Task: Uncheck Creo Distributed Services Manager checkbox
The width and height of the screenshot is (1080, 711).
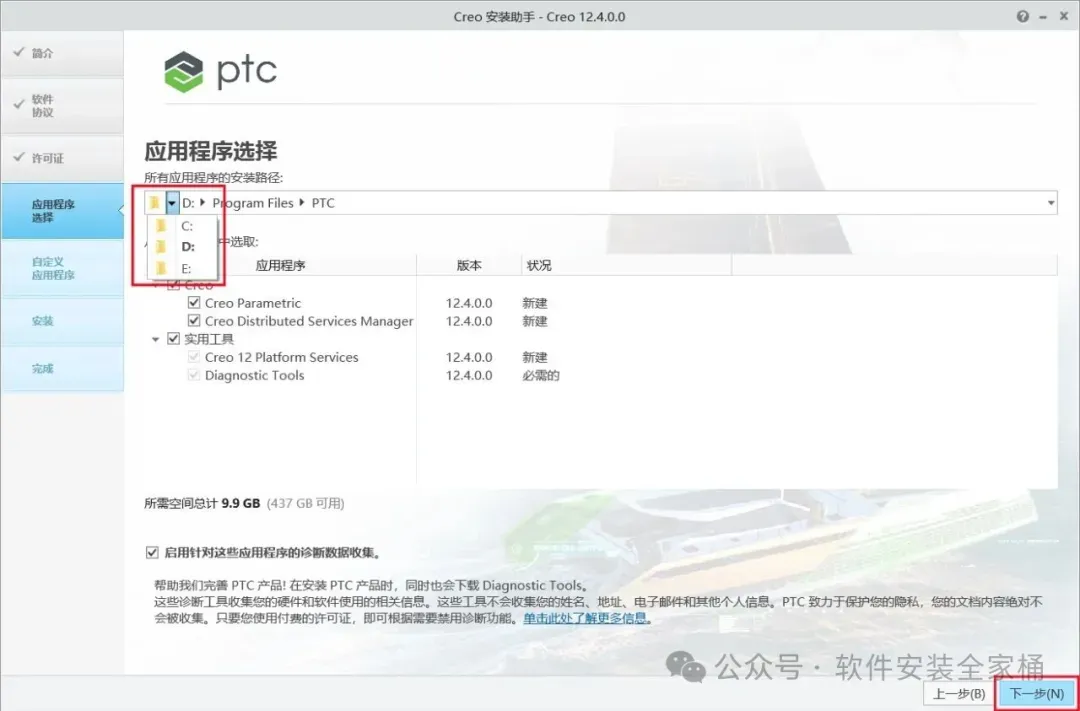Action: point(194,320)
